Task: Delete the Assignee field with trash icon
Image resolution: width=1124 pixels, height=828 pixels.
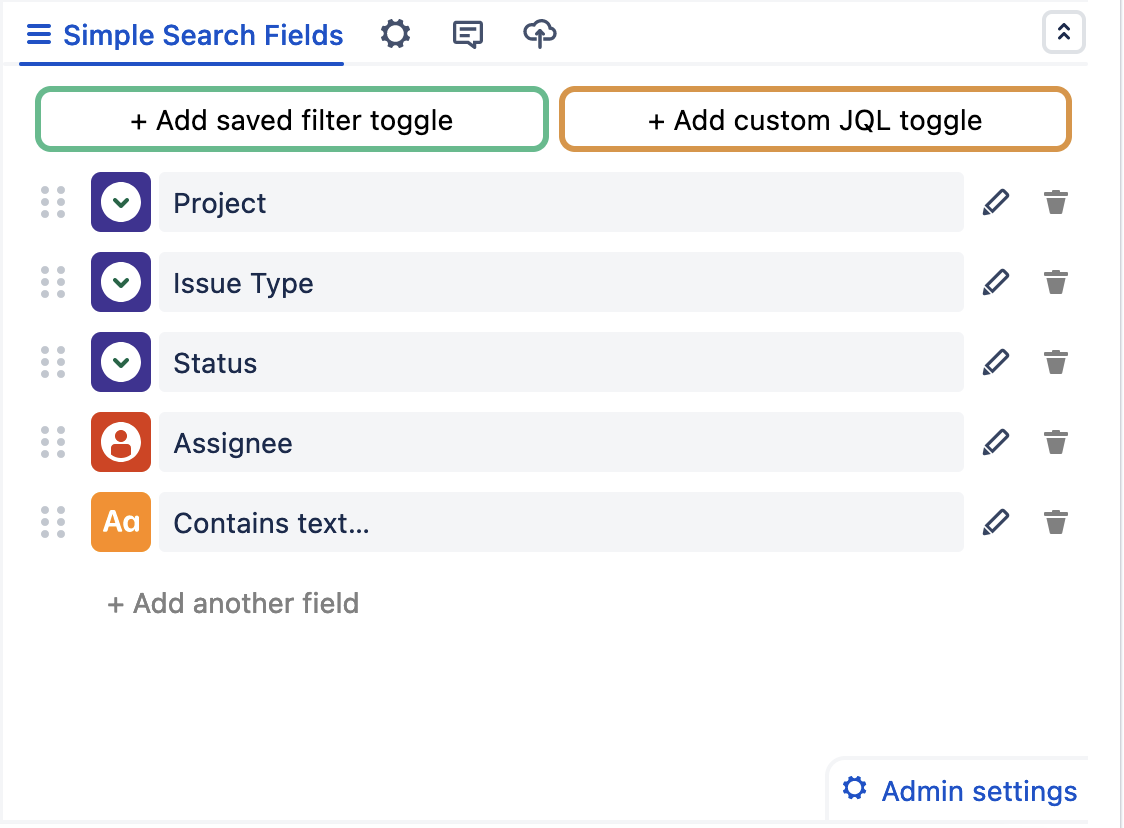Action: click(x=1055, y=442)
